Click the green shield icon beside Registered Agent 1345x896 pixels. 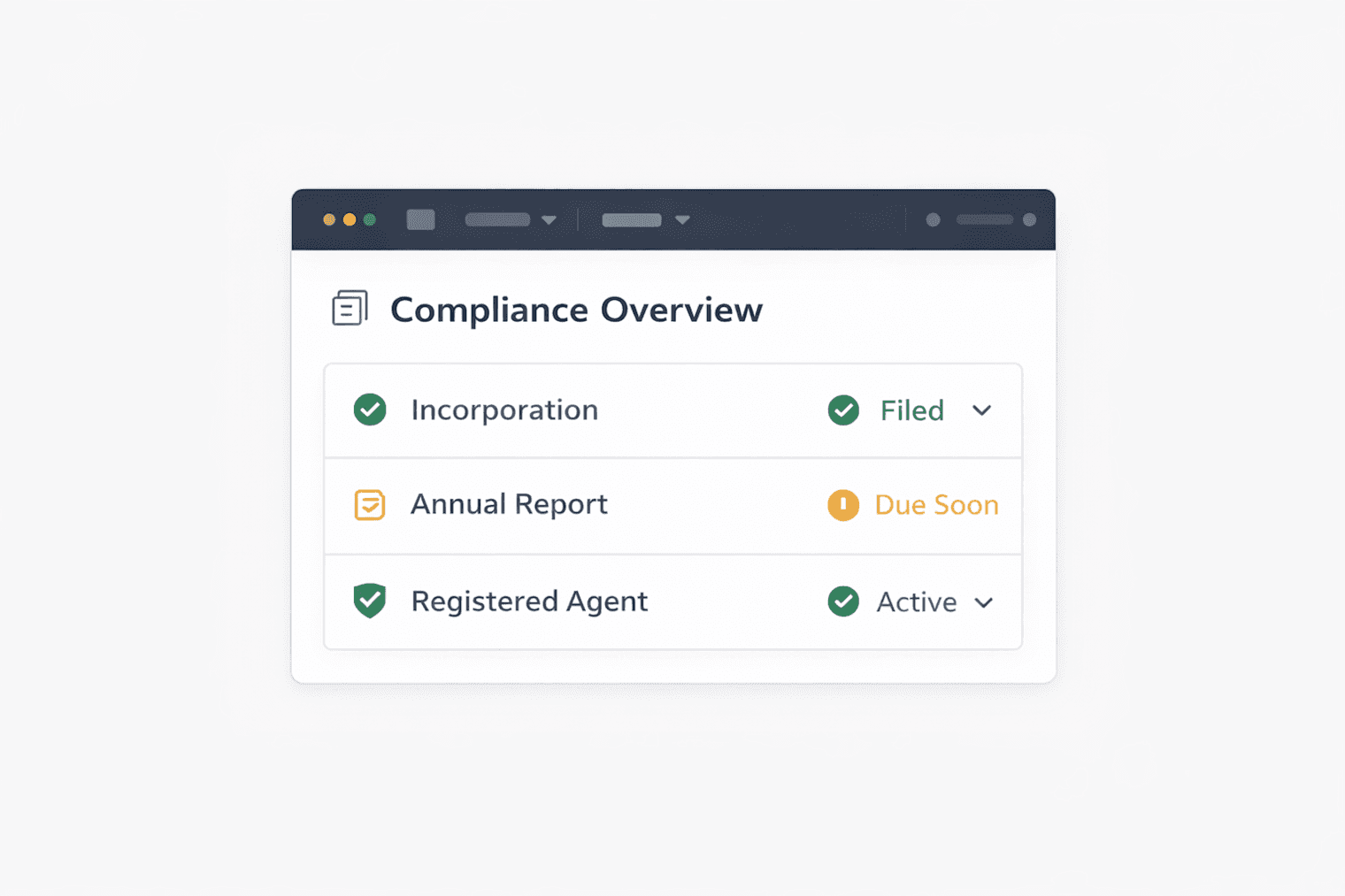[370, 601]
